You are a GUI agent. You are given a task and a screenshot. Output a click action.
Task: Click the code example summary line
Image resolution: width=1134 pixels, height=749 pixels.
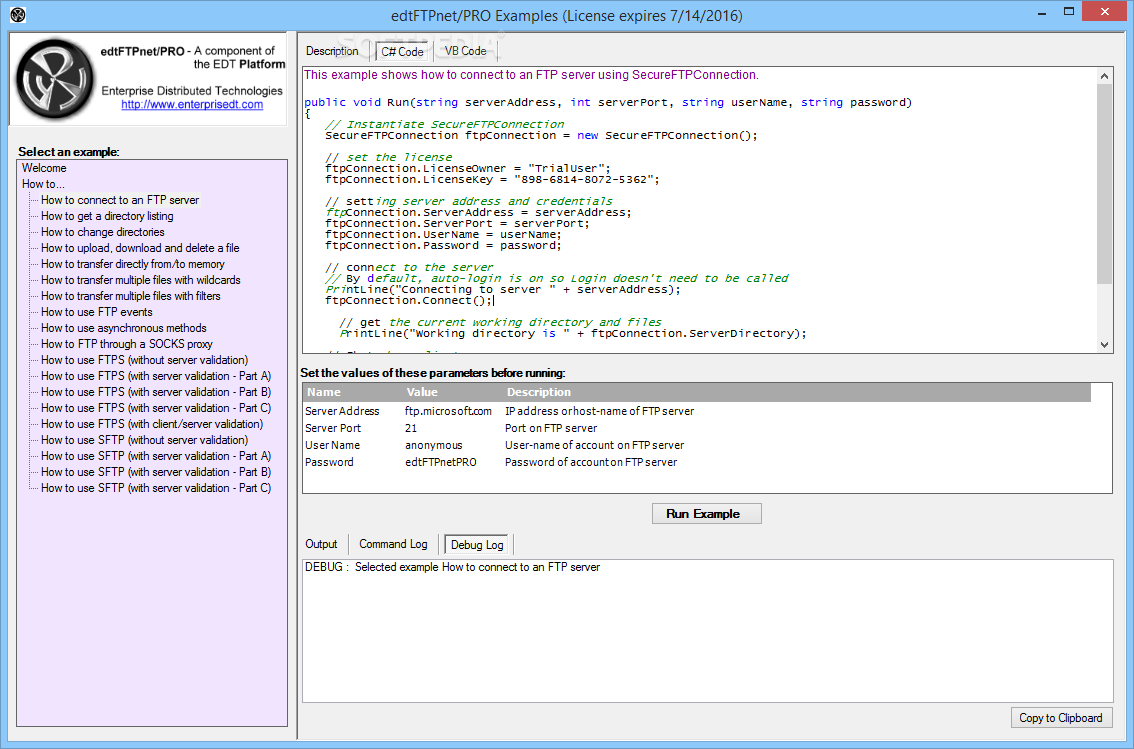[x=532, y=74]
